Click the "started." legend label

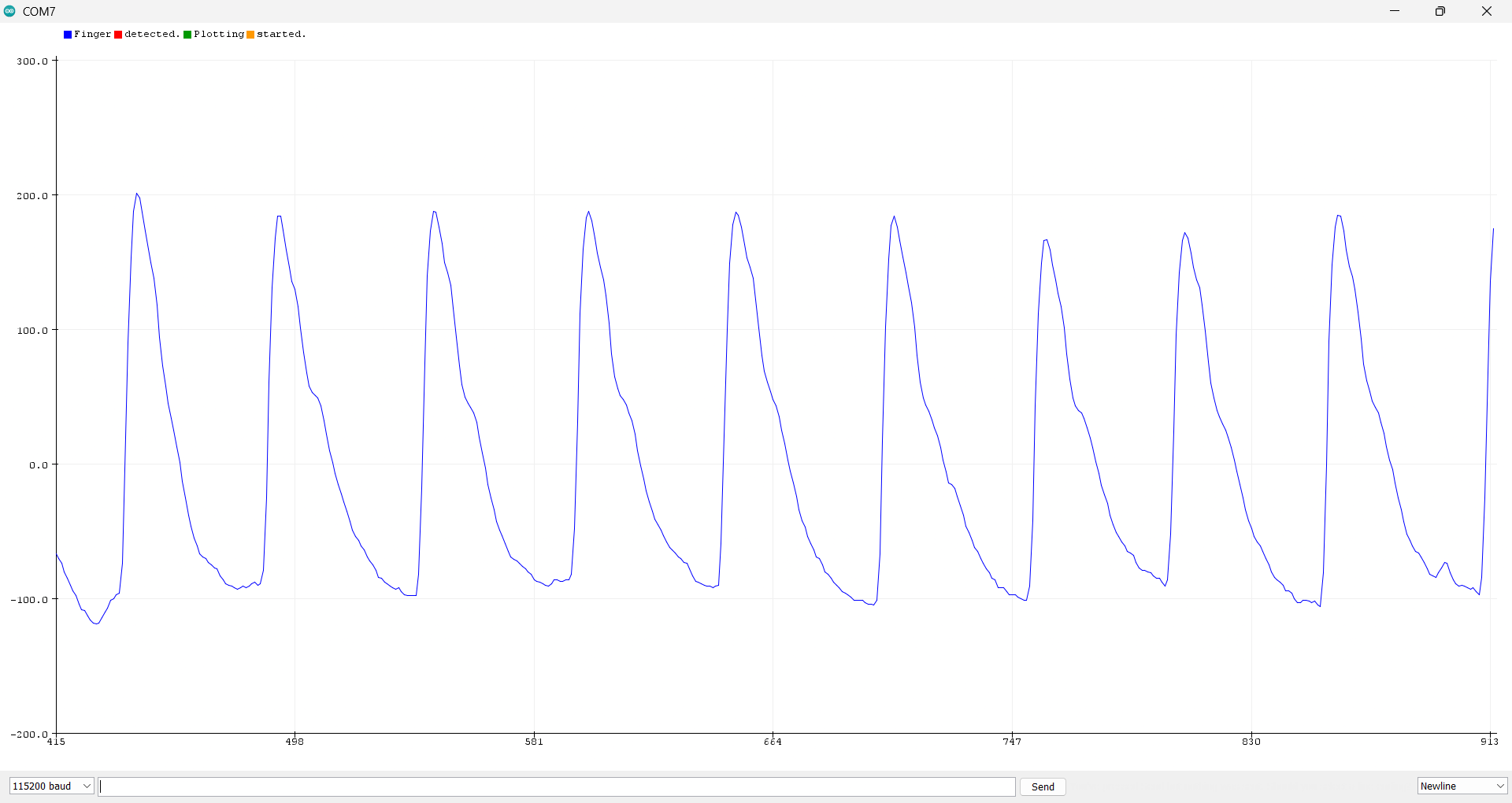tap(282, 34)
